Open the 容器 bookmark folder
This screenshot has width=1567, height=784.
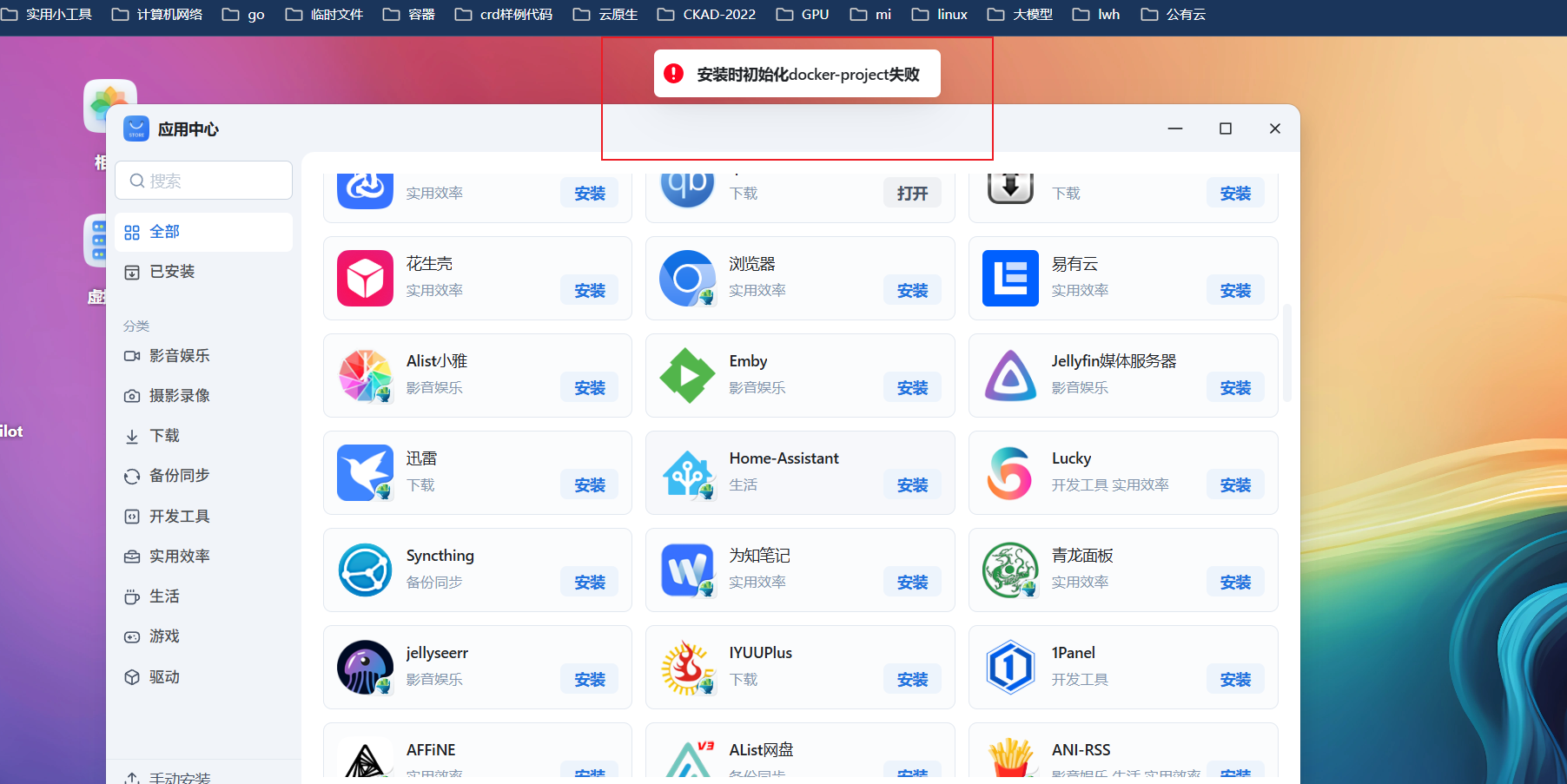click(409, 14)
